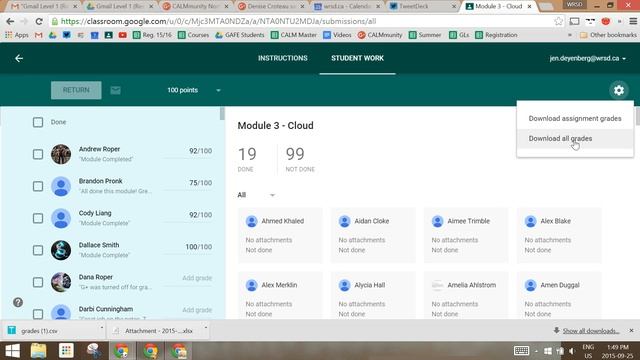Click the back arrow in Classroom header
Screen dimensions: 640x360
coord(19,58)
